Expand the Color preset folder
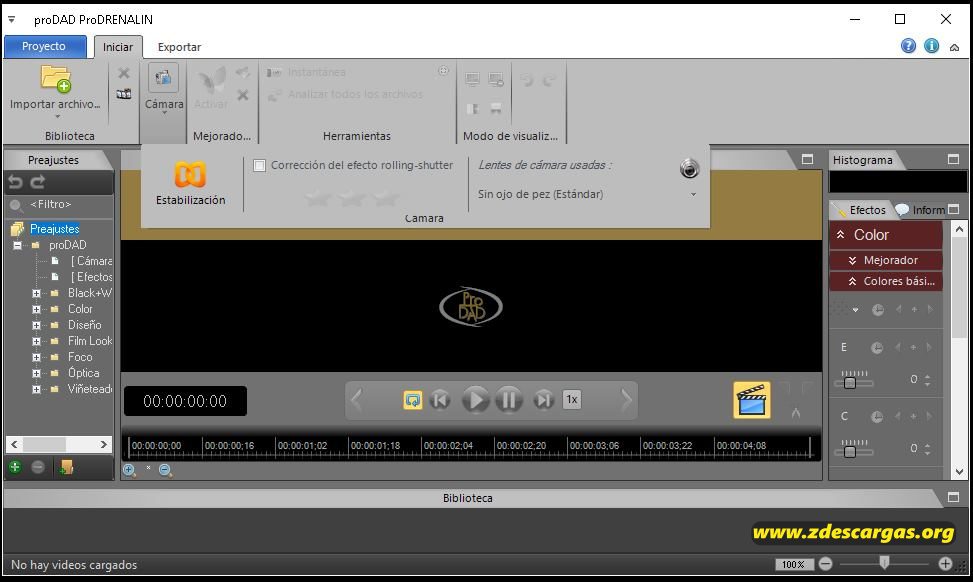This screenshot has height=582, width=973. click(x=36, y=309)
